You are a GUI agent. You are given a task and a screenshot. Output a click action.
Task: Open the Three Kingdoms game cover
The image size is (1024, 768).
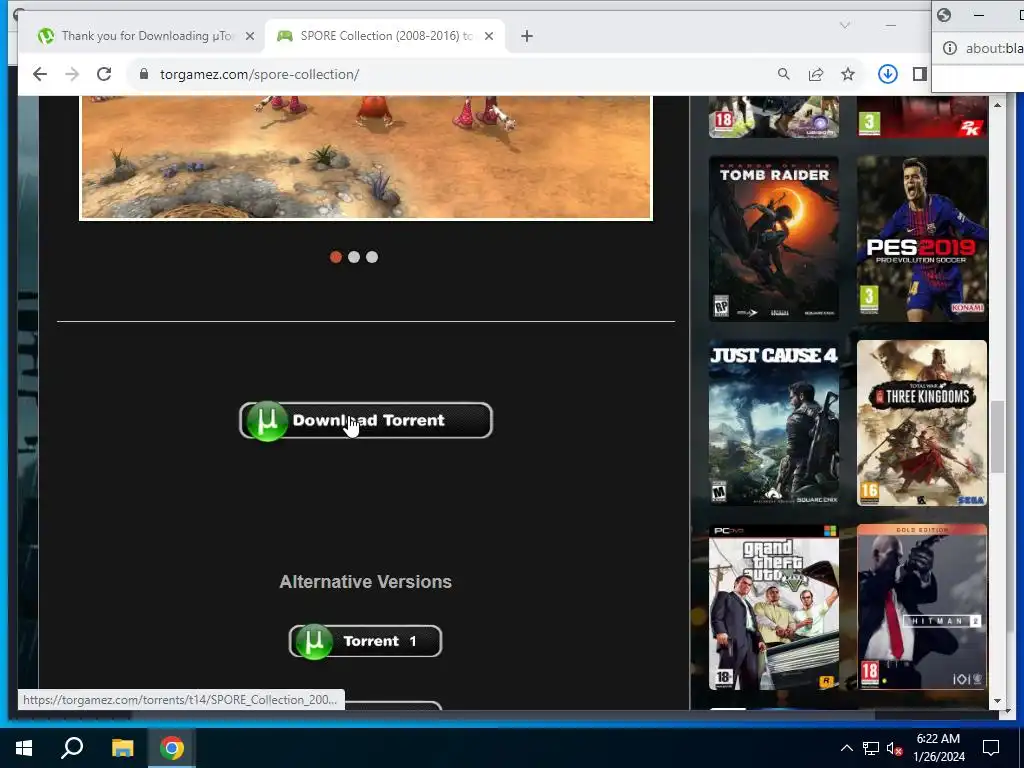921,423
